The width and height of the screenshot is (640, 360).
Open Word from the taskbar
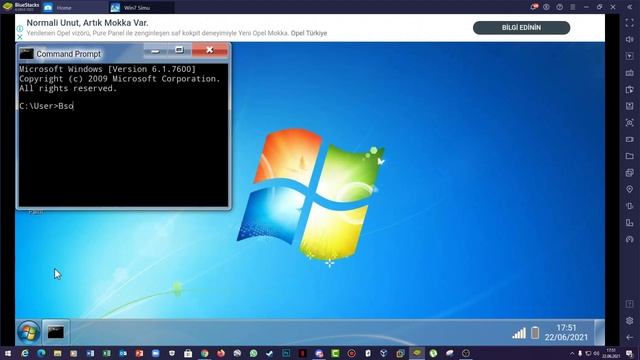click(90, 353)
